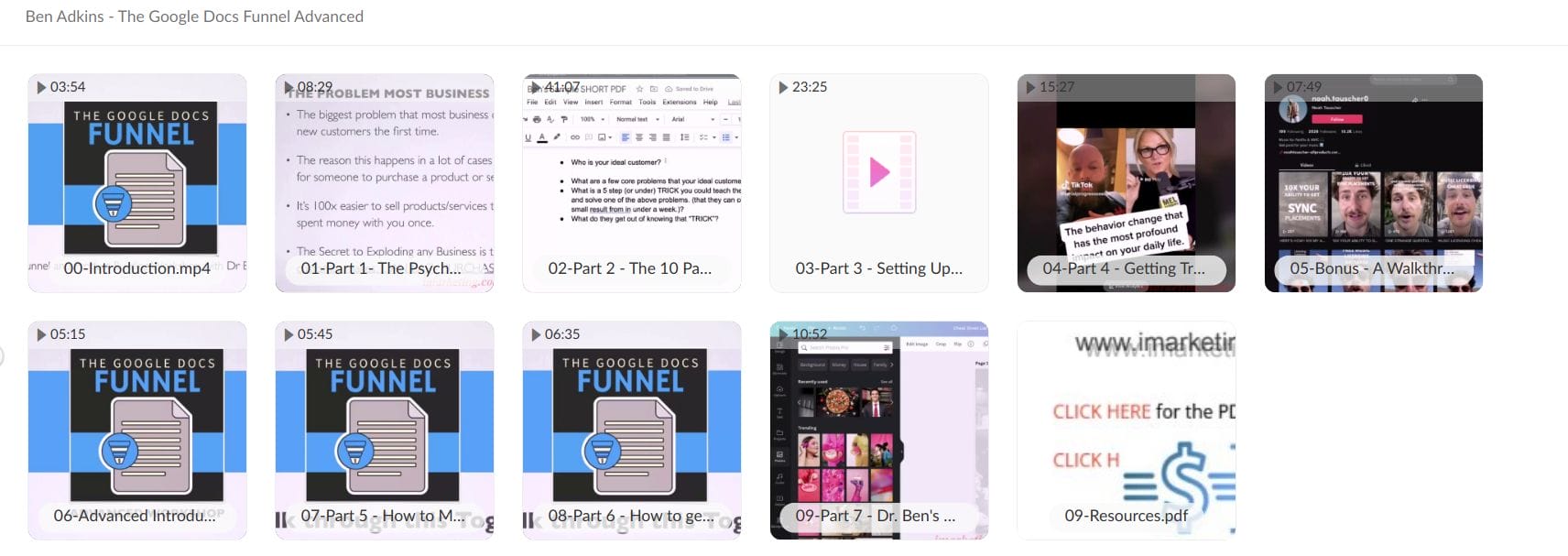Image resolution: width=1568 pixels, height=556 pixels.
Task: Click play icon beside 05:45 duration
Action: (x=289, y=334)
